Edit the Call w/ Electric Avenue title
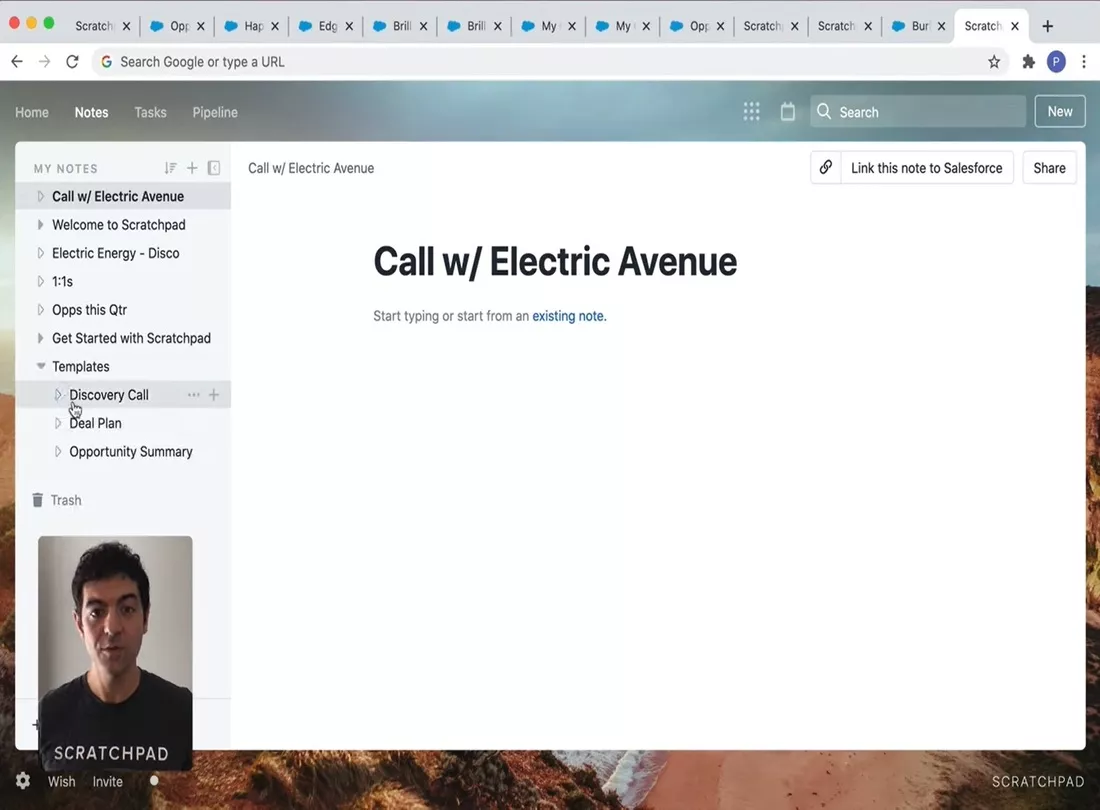1100x810 pixels. click(x=555, y=262)
